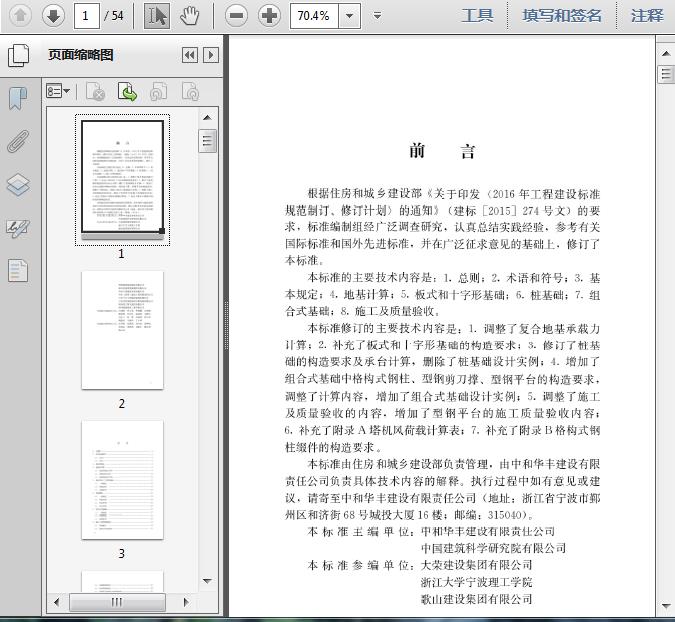Open the zoom level dropdown arrow
This screenshot has width=675, height=622.
tap(349, 16)
